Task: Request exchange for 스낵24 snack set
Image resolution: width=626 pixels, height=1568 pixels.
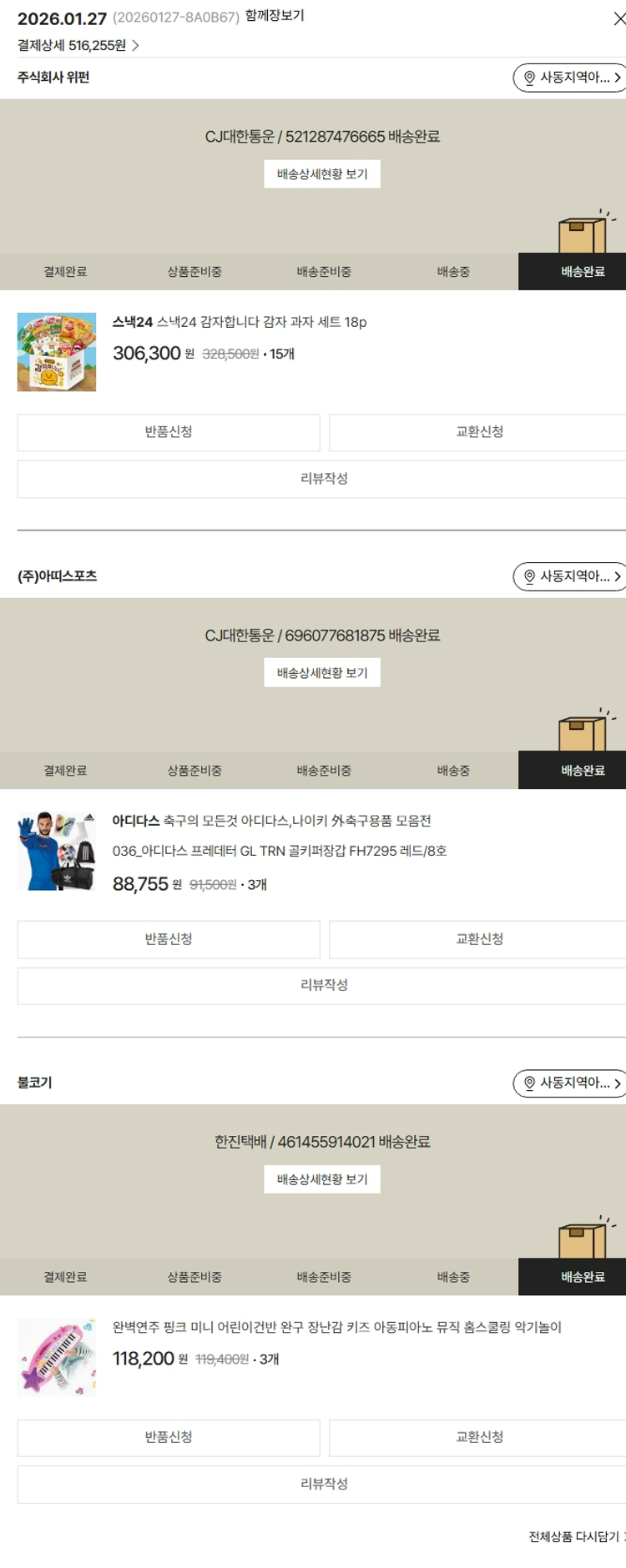Action: (478, 432)
